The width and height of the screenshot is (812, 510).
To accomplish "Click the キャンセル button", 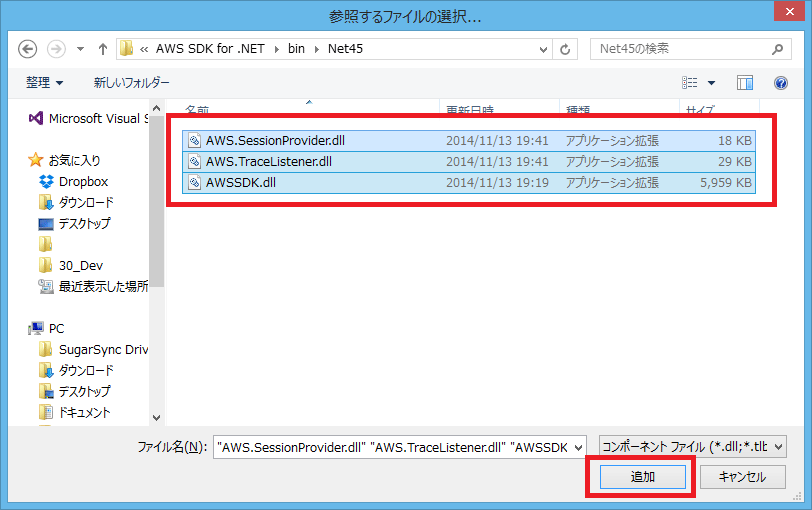I will [743, 477].
